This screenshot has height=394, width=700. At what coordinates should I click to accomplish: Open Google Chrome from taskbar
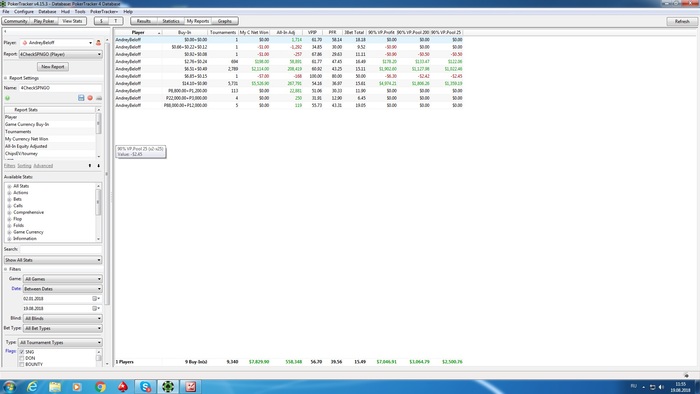pyautogui.click(x=100, y=386)
